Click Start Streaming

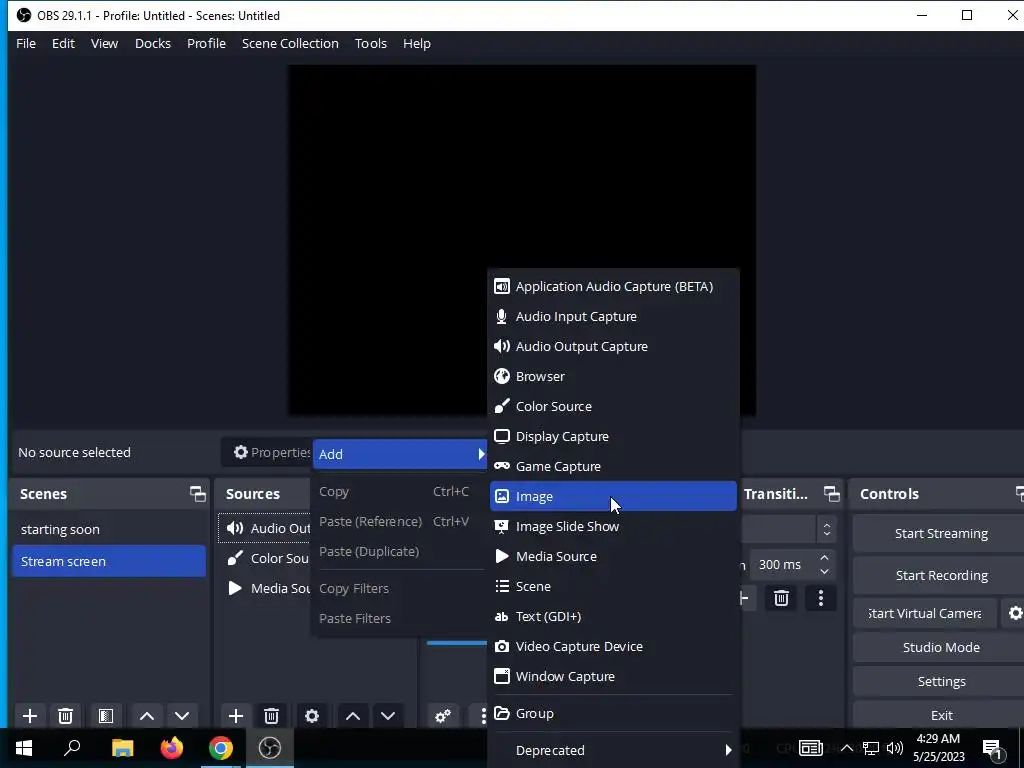(x=941, y=534)
